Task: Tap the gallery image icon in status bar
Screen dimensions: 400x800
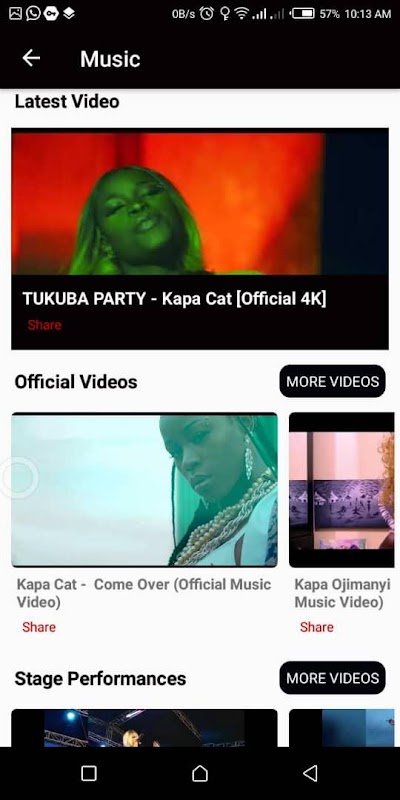Action: pos(15,13)
